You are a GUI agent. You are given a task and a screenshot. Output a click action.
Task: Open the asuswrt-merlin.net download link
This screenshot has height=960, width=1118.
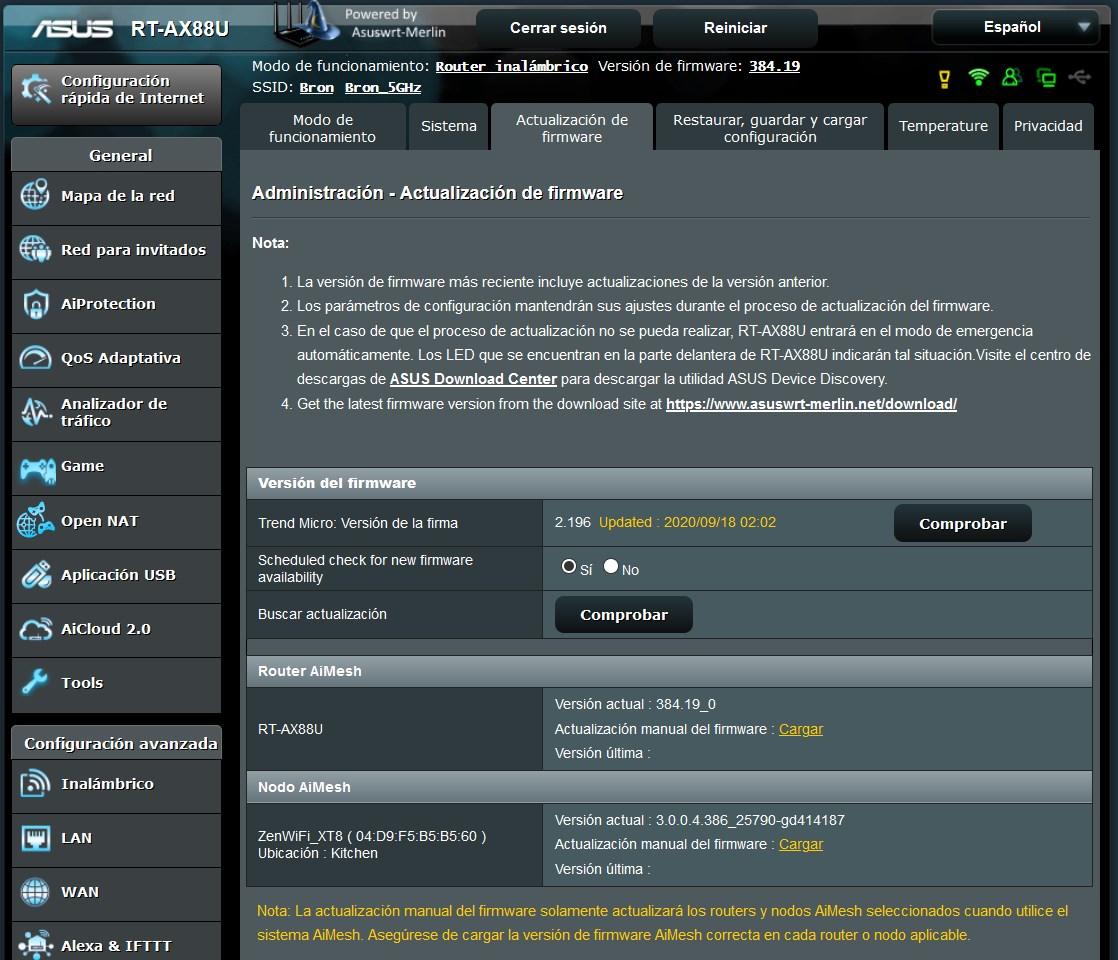[811, 404]
